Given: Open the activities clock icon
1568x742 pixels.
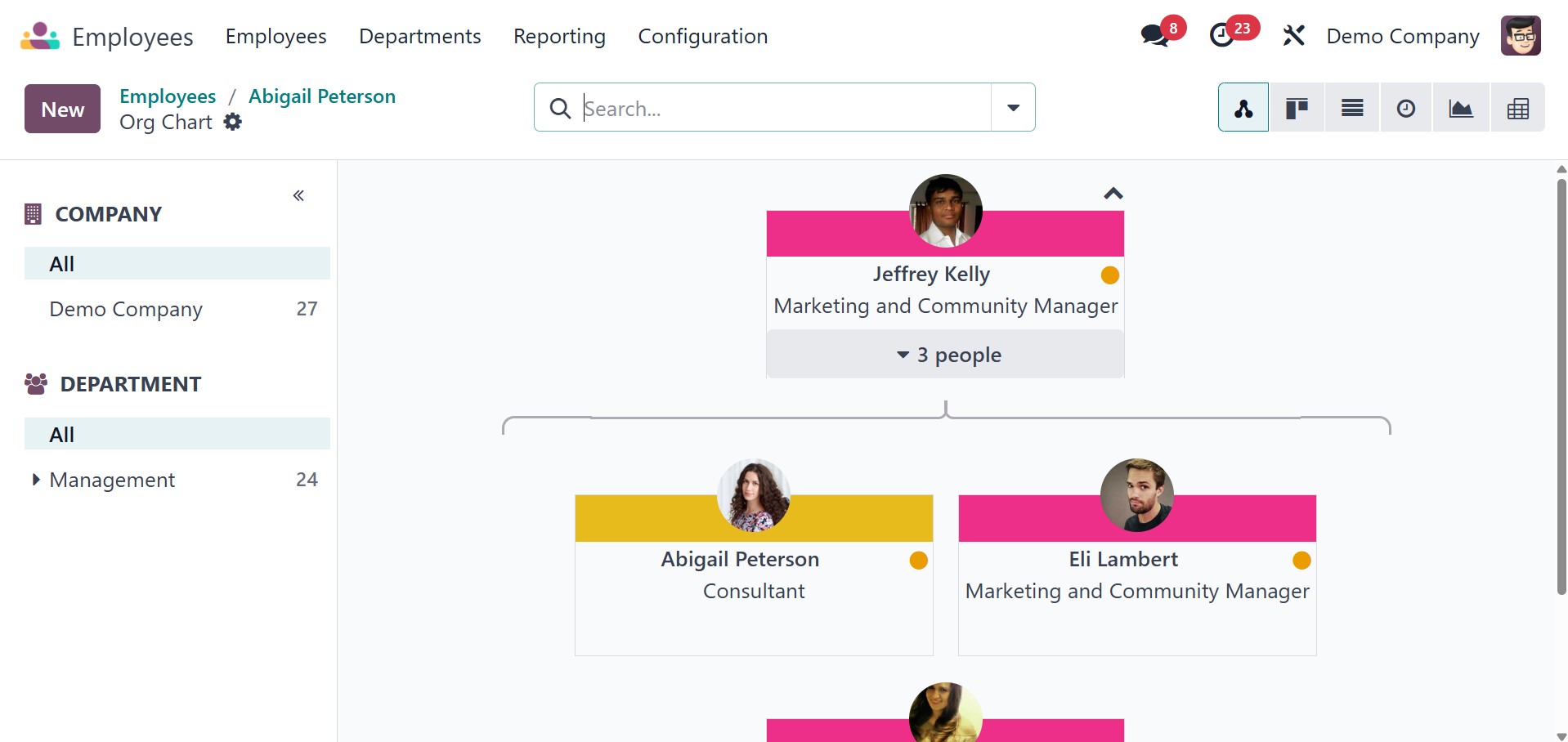Looking at the screenshot, I should click(x=1222, y=36).
